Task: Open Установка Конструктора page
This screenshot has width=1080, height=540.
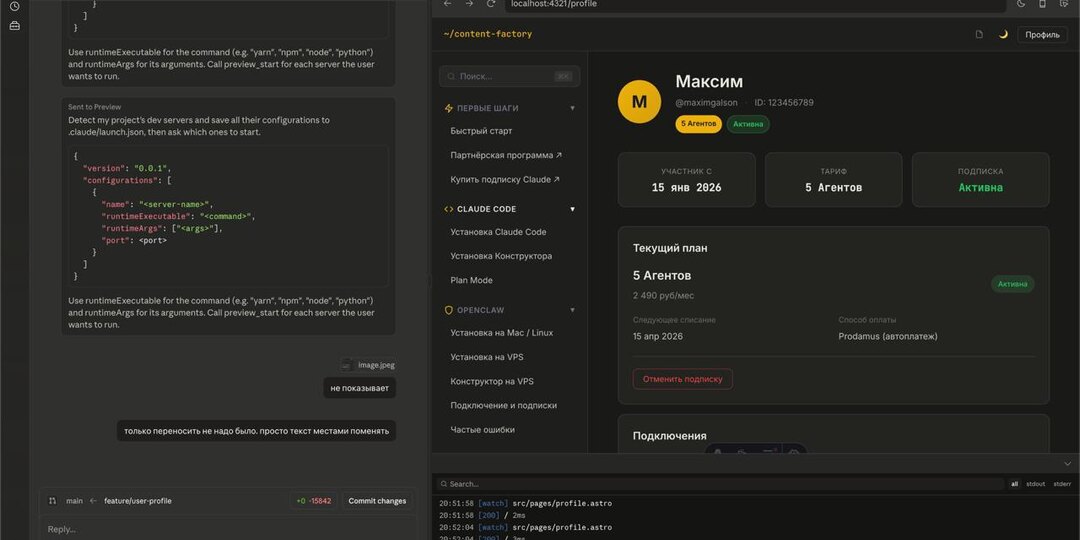Action: 501,256
